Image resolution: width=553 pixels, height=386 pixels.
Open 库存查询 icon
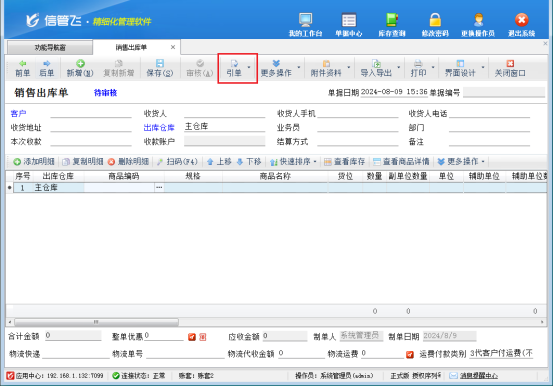(392, 25)
